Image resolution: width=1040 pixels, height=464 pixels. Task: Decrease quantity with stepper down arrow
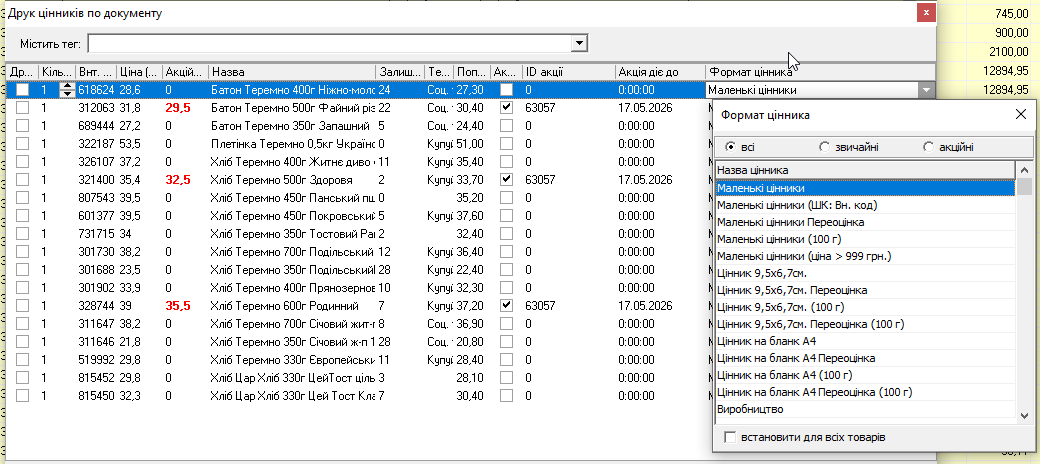click(67, 93)
